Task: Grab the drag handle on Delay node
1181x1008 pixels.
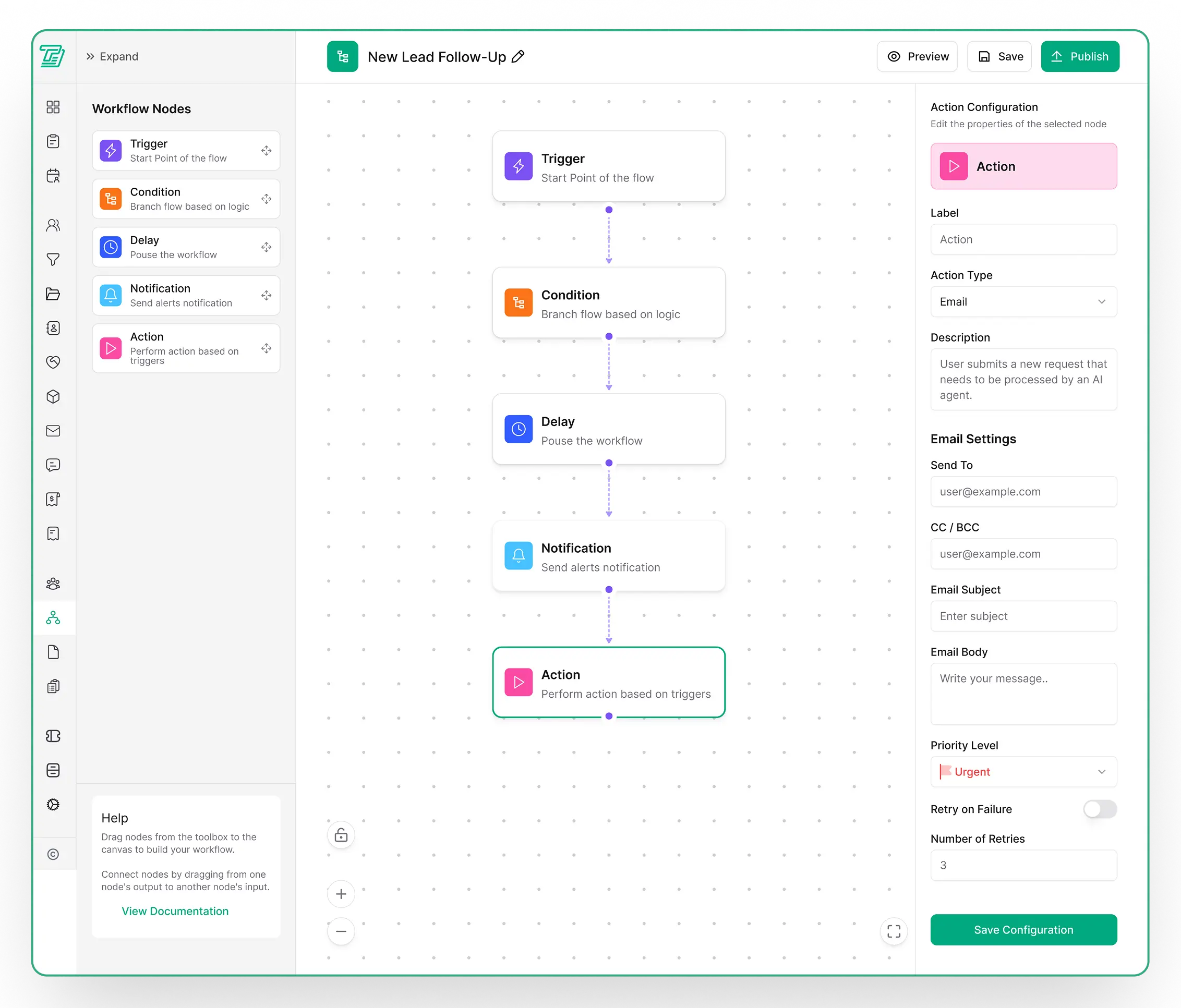Action: pos(266,247)
